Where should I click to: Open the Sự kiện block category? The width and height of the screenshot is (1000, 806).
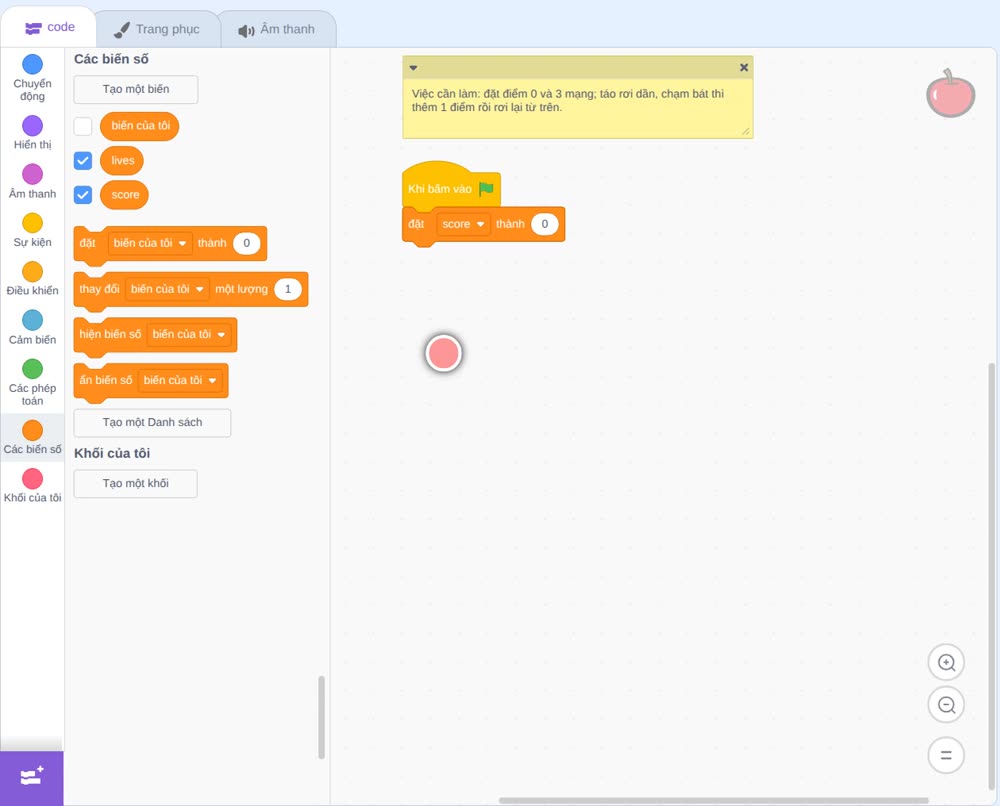pos(32,230)
